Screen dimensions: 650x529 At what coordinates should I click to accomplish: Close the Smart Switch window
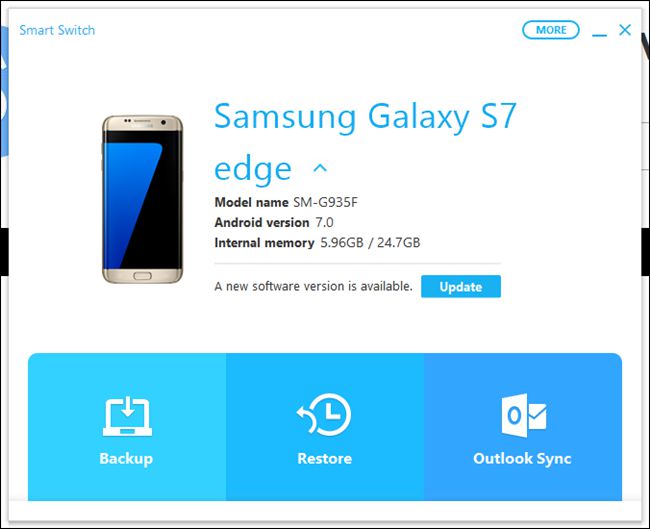tap(625, 30)
